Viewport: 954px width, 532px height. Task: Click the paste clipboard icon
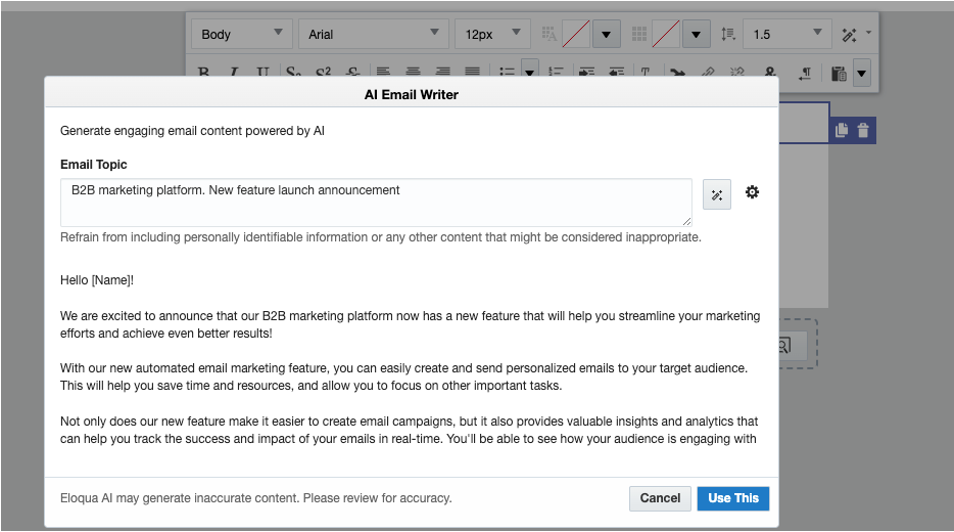[839, 73]
